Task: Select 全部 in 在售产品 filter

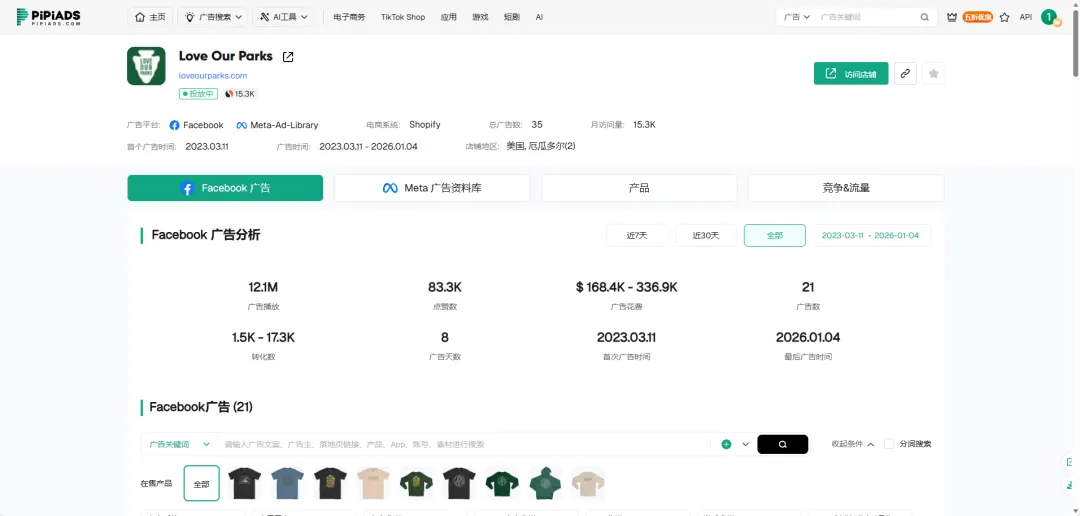Action: tap(201, 484)
